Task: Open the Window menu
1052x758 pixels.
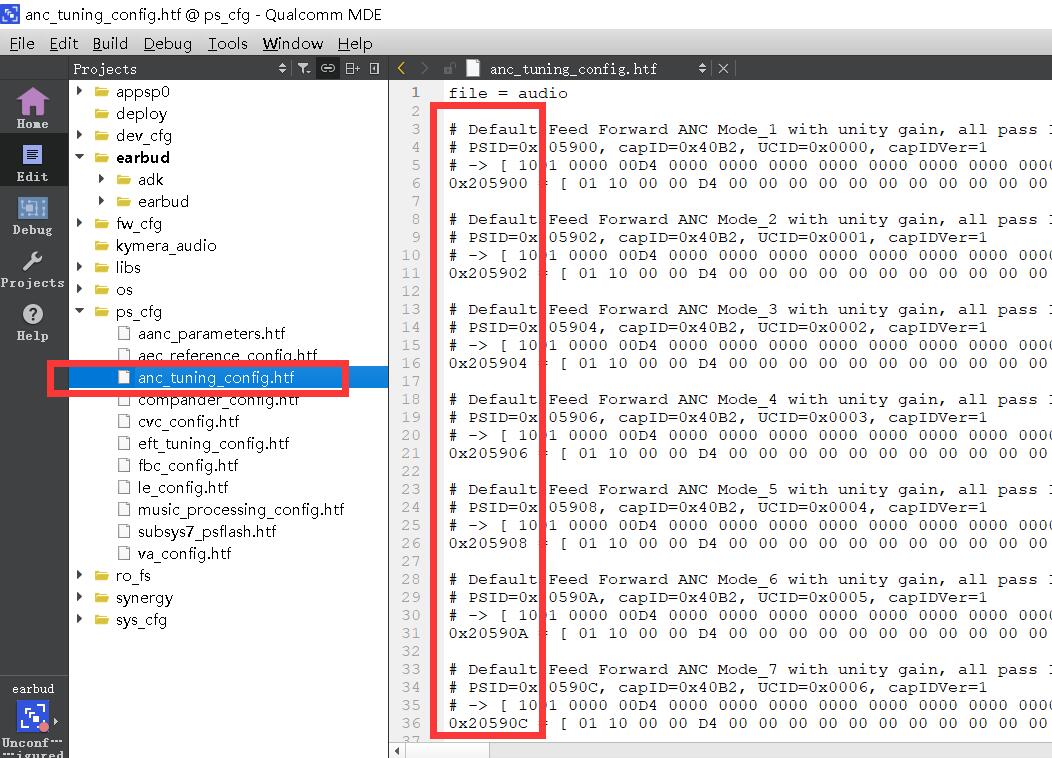Action: coord(293,44)
